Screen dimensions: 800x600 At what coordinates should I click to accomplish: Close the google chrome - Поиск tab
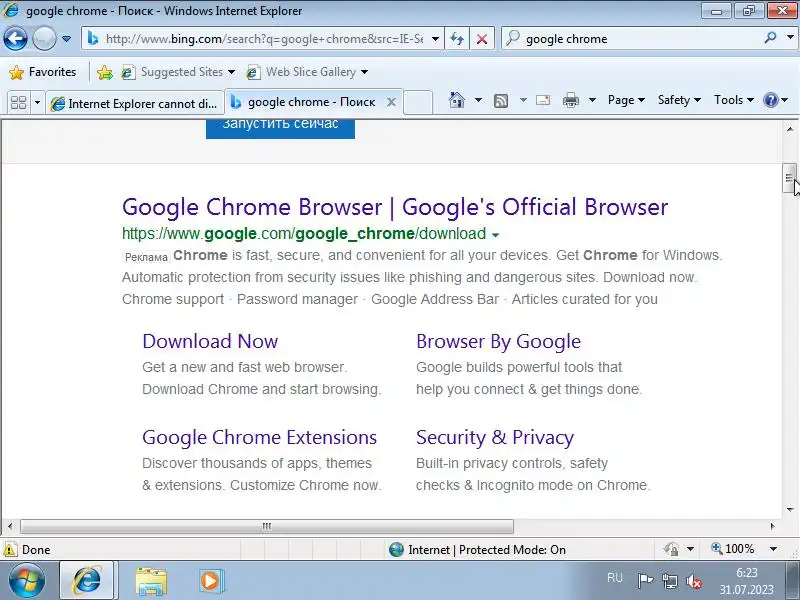[391, 102]
